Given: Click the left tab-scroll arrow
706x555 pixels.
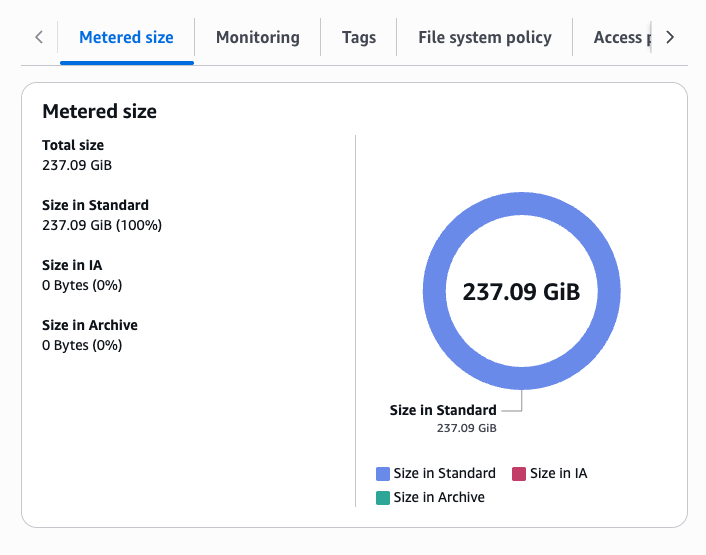Looking at the screenshot, I should 39,37.
